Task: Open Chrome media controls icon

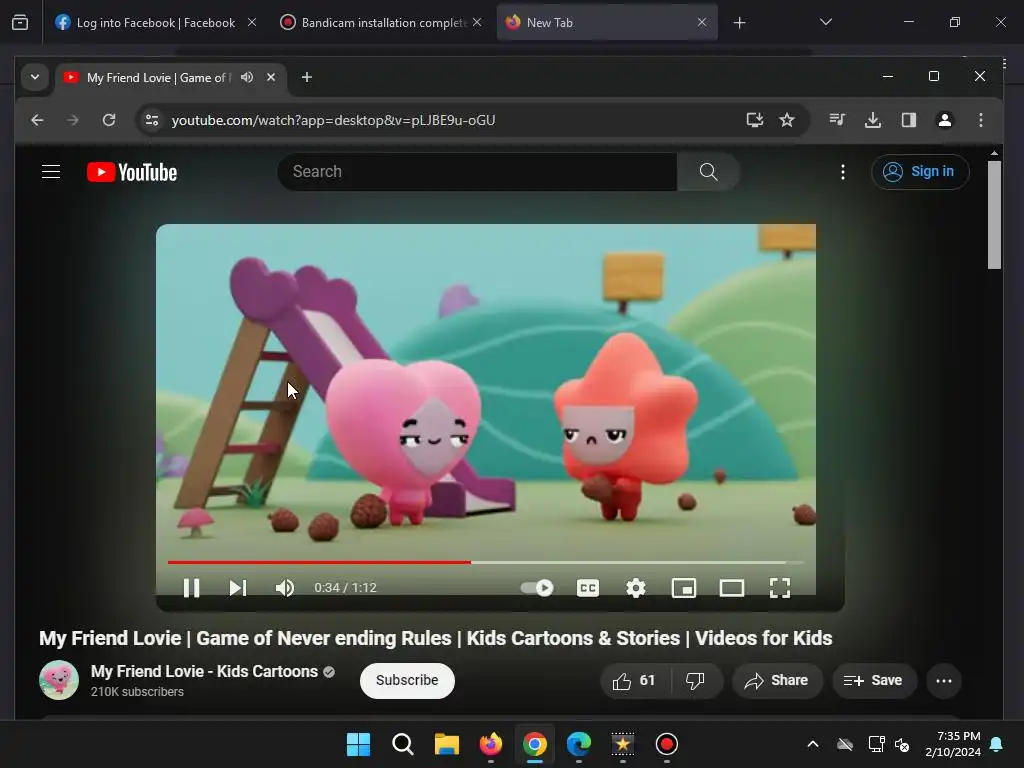Action: click(837, 120)
